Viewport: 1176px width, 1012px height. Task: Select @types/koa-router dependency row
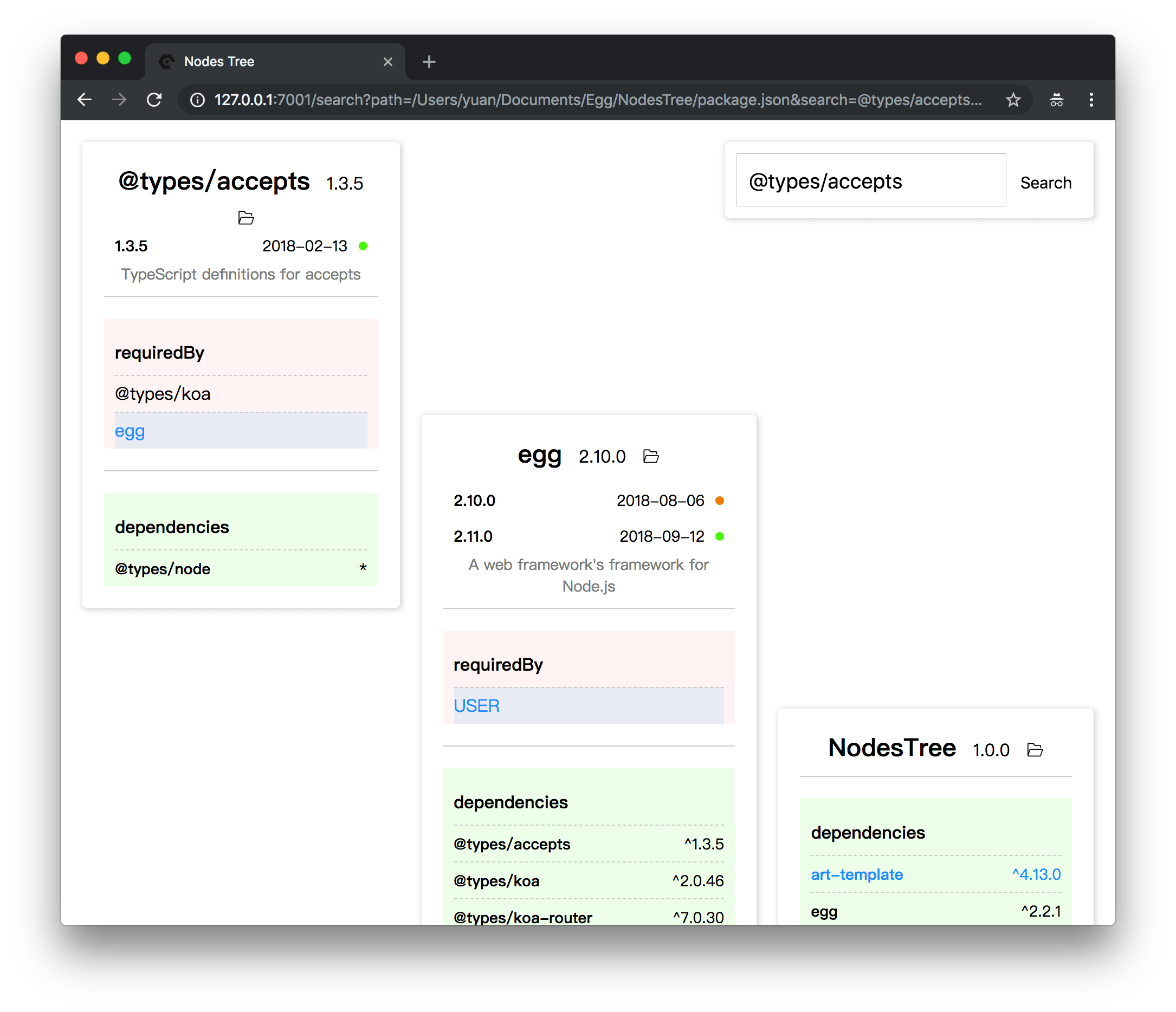[589, 917]
